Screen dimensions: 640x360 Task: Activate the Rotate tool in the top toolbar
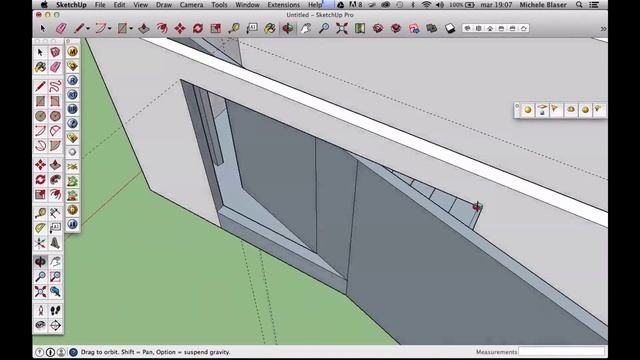(x=198, y=28)
